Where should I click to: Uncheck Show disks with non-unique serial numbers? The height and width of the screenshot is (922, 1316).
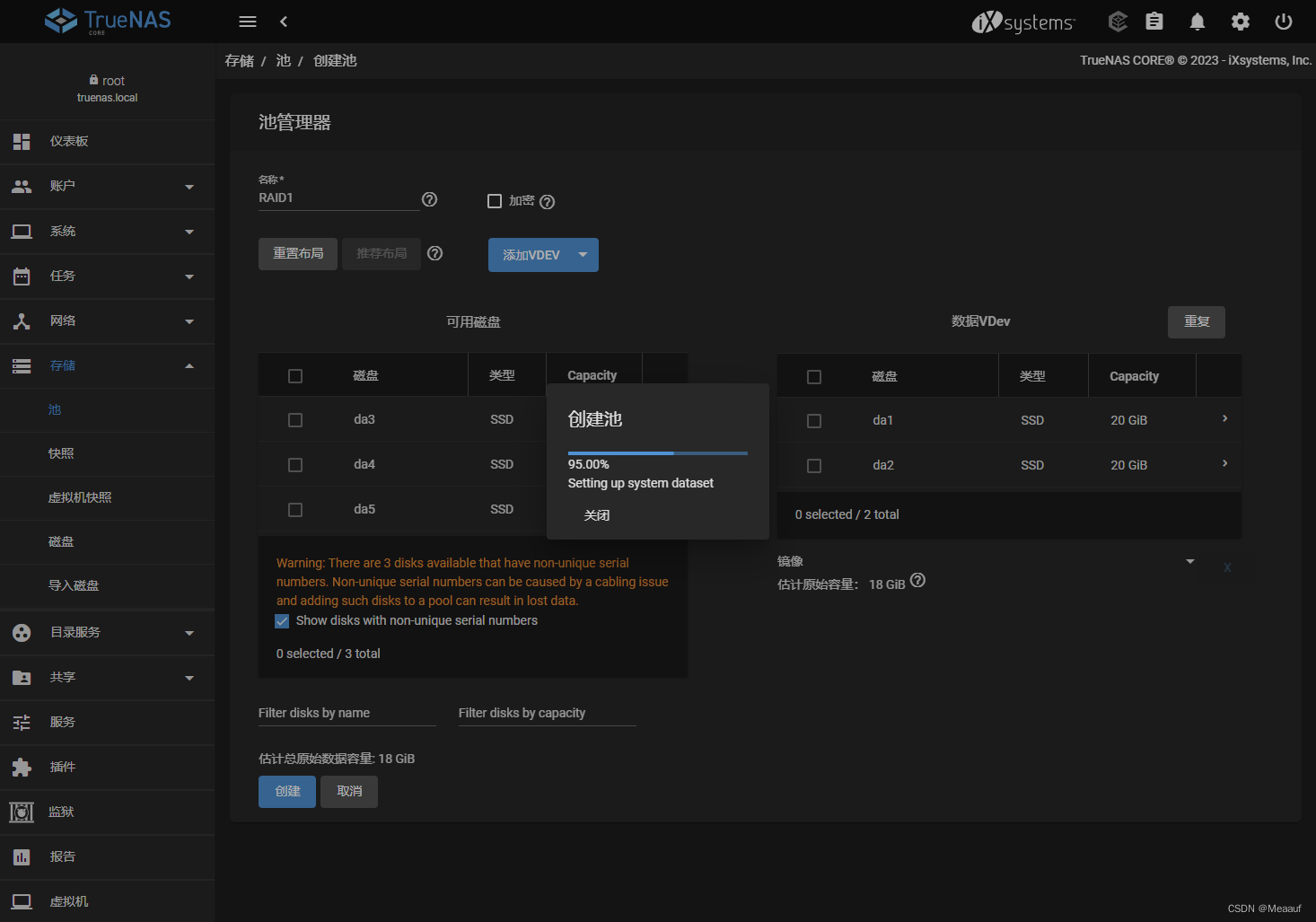(x=282, y=621)
